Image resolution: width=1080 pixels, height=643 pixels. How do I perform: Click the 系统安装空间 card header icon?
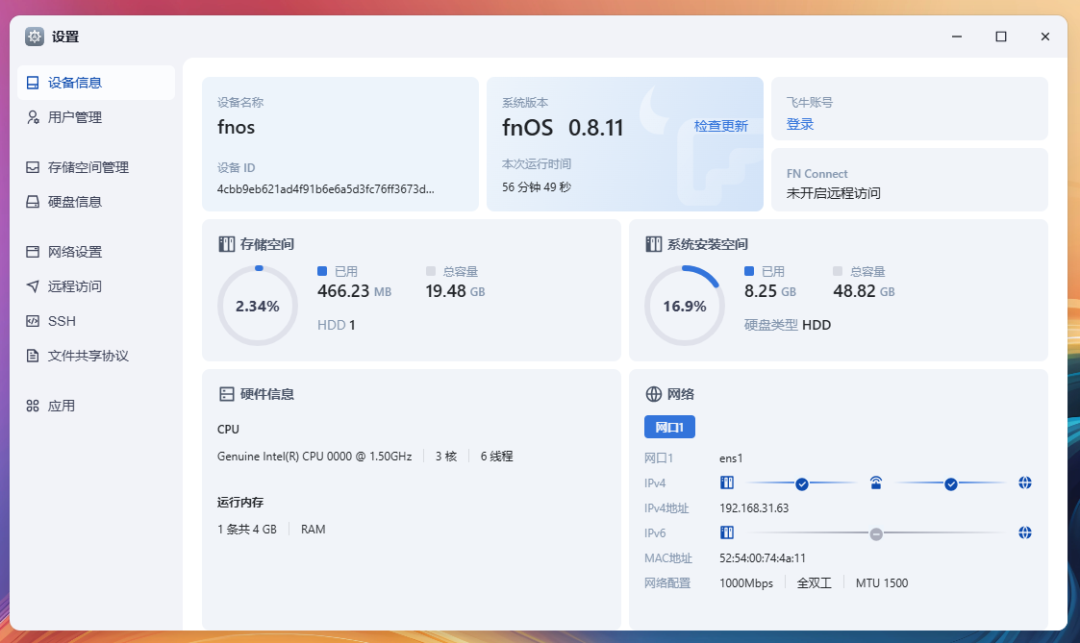[x=654, y=244]
